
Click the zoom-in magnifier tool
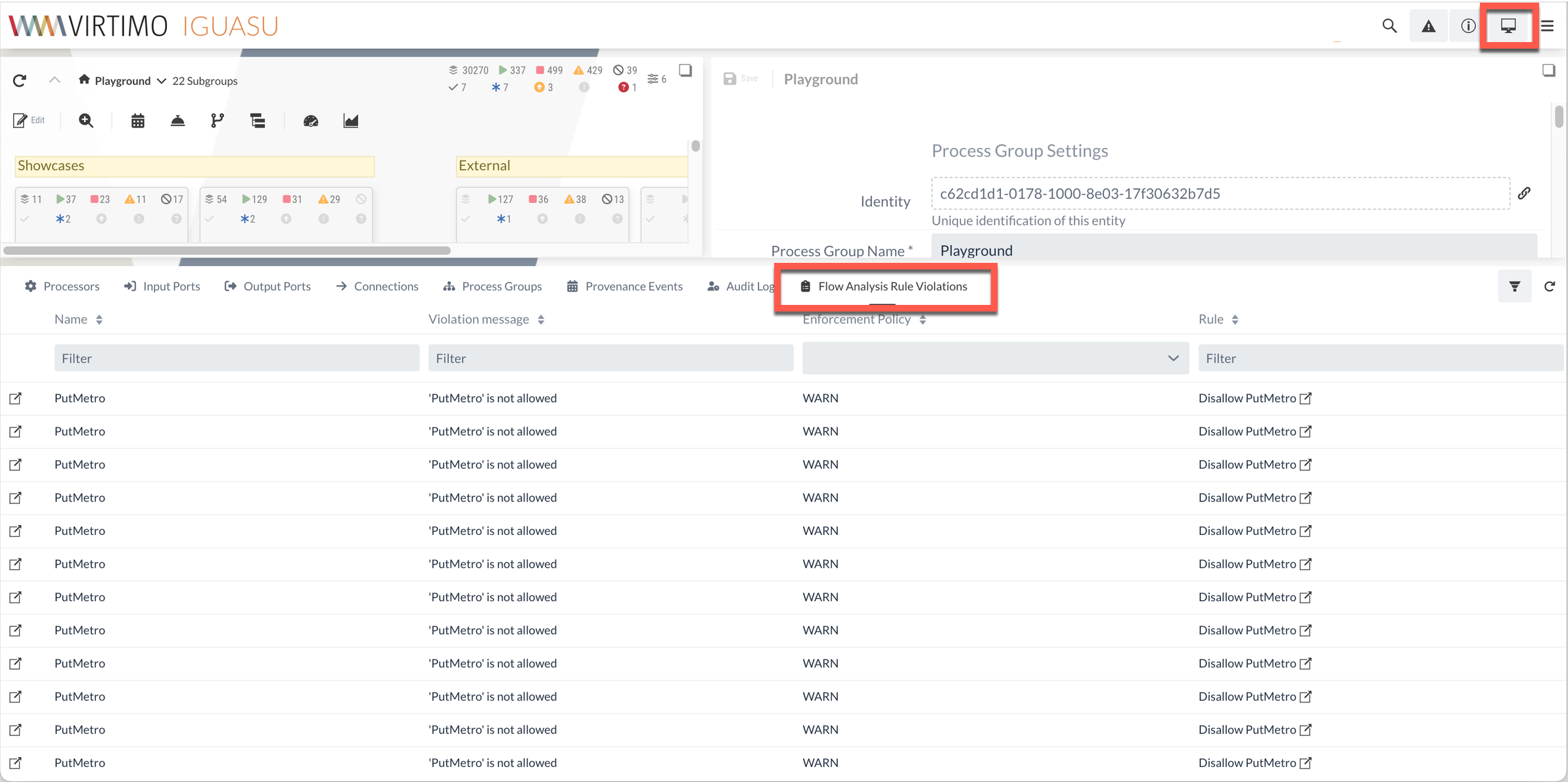click(x=86, y=120)
